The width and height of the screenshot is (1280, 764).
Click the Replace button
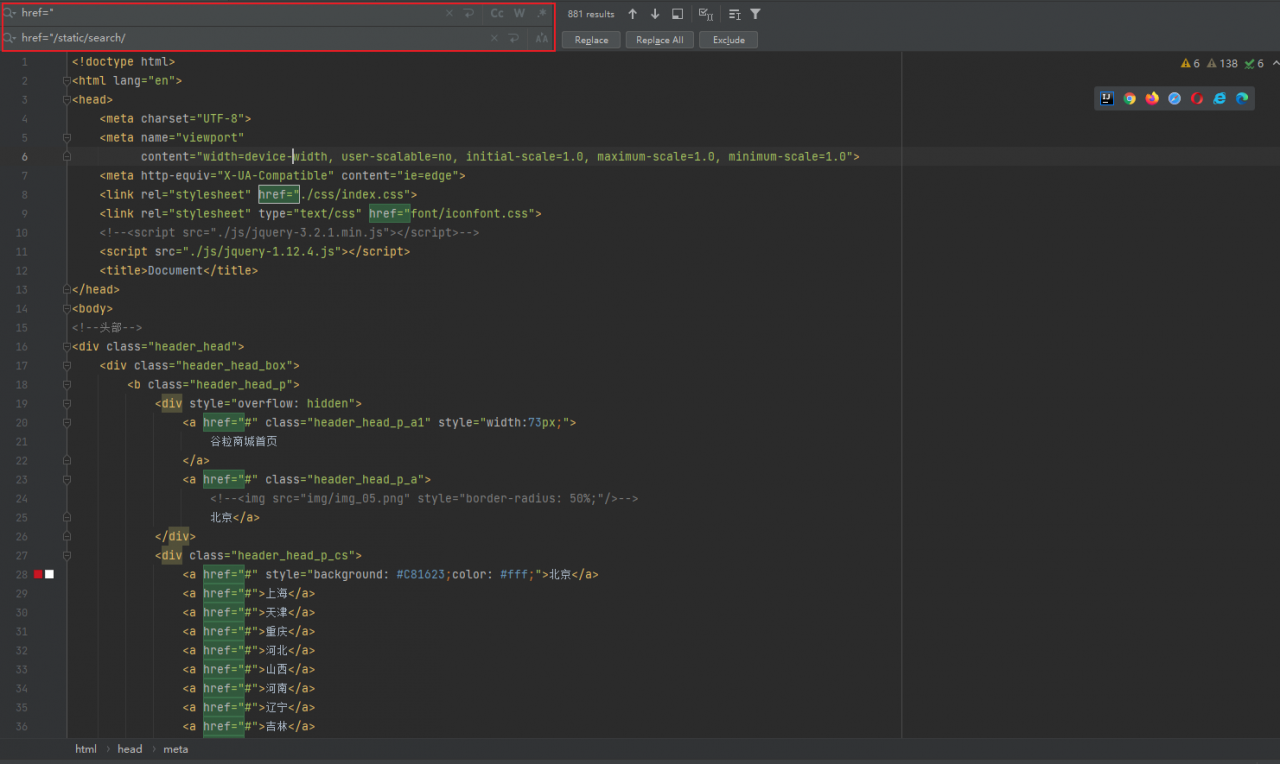point(591,40)
